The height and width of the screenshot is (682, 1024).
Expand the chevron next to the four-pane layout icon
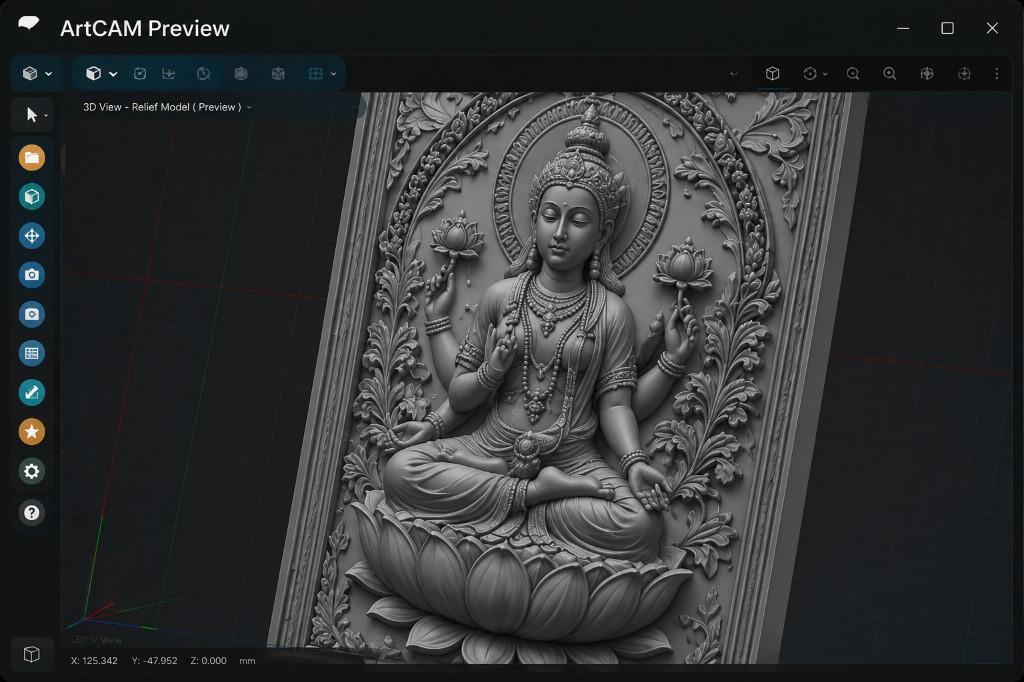pos(334,74)
